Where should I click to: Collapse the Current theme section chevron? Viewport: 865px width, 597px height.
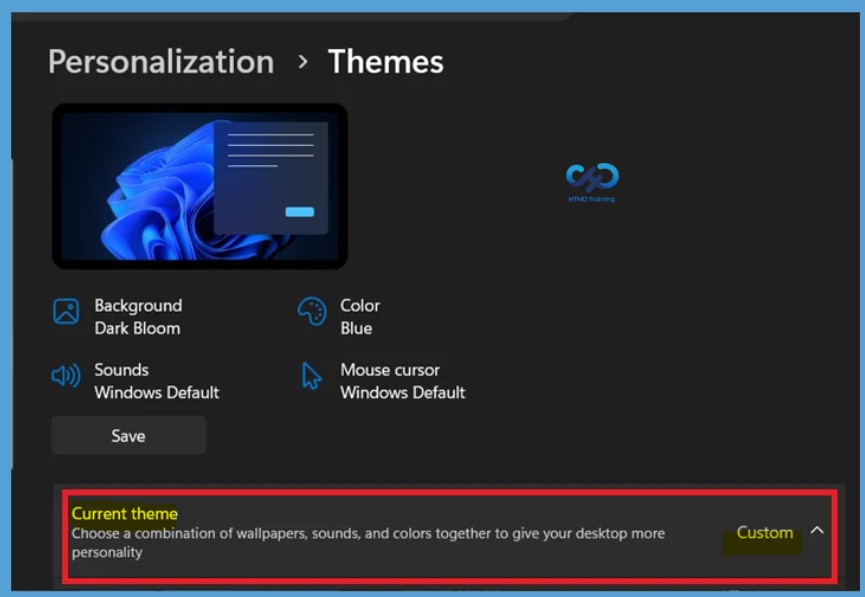[x=817, y=531]
